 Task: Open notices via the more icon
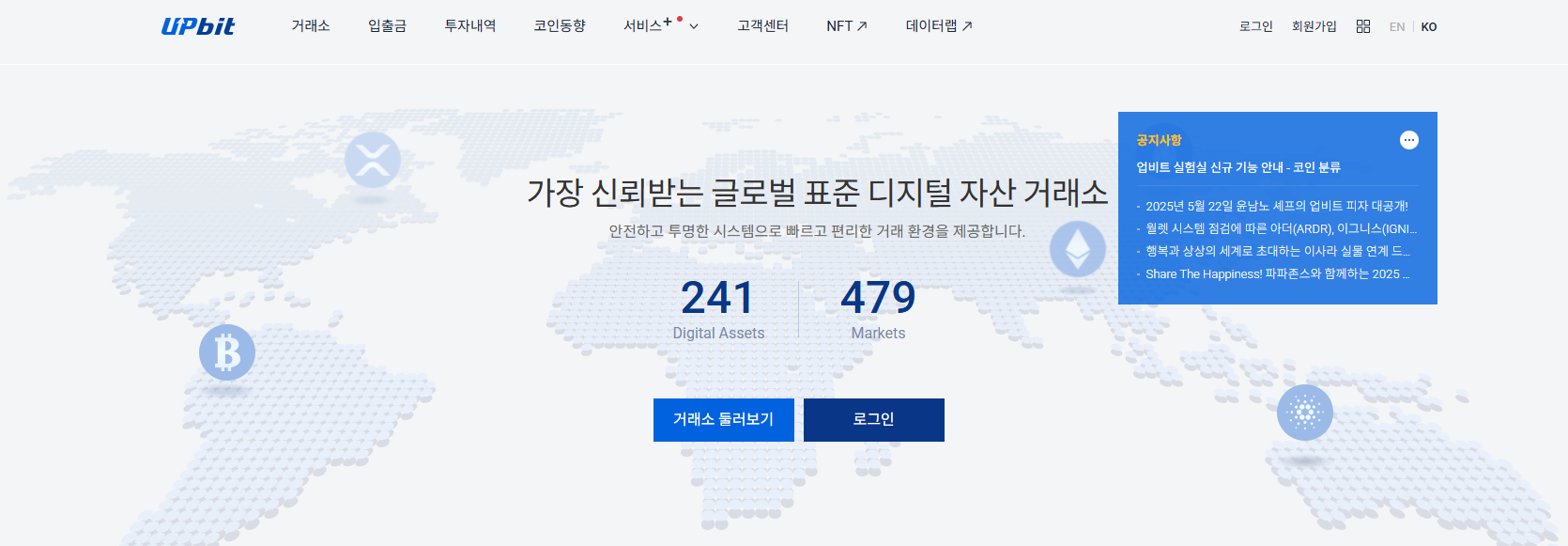(x=1409, y=140)
